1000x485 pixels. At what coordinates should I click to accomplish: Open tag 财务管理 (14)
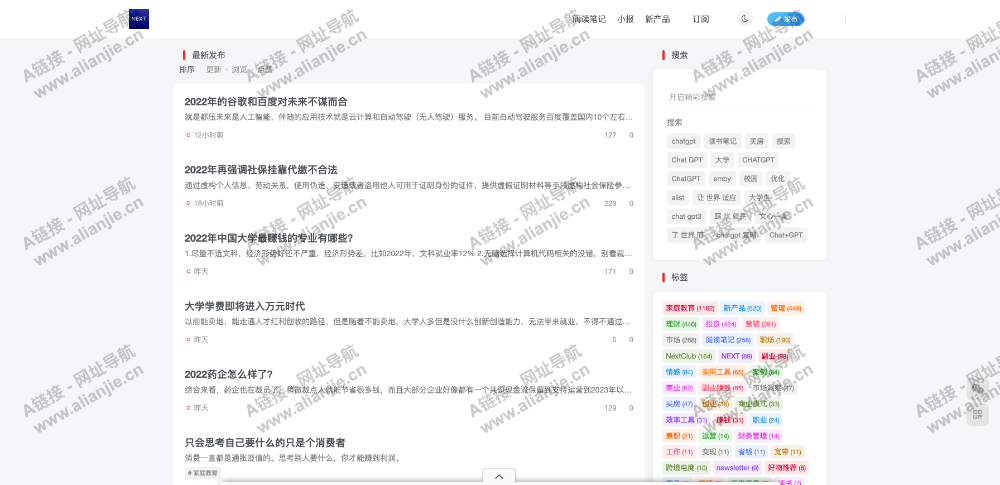[758, 436]
